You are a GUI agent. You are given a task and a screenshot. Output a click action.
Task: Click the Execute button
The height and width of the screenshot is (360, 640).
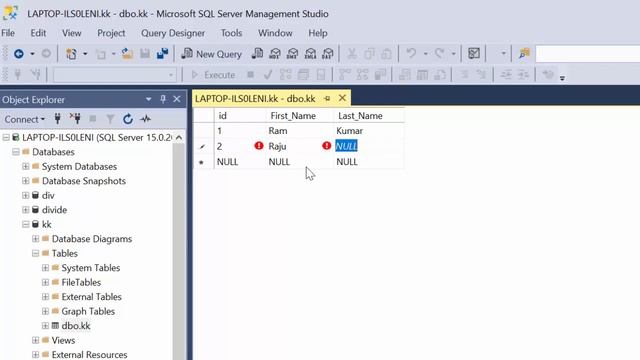pyautogui.click(x=213, y=75)
